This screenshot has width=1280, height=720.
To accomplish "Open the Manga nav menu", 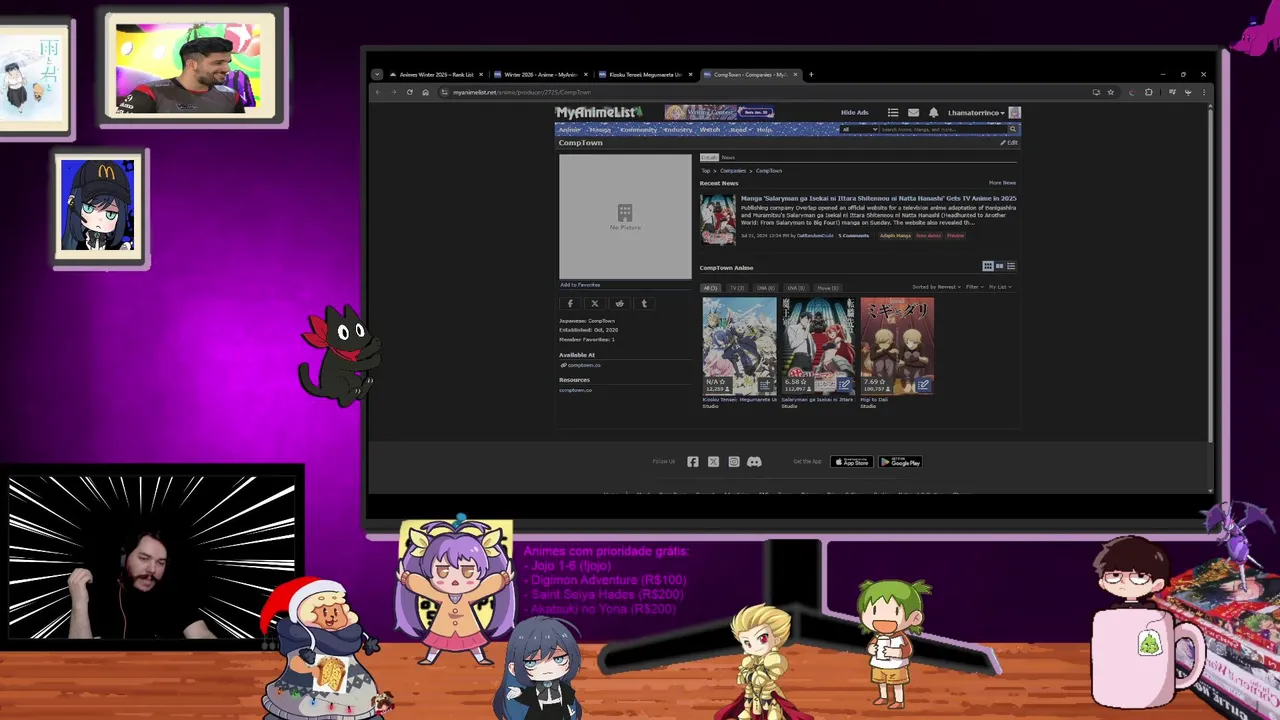I will (x=601, y=130).
